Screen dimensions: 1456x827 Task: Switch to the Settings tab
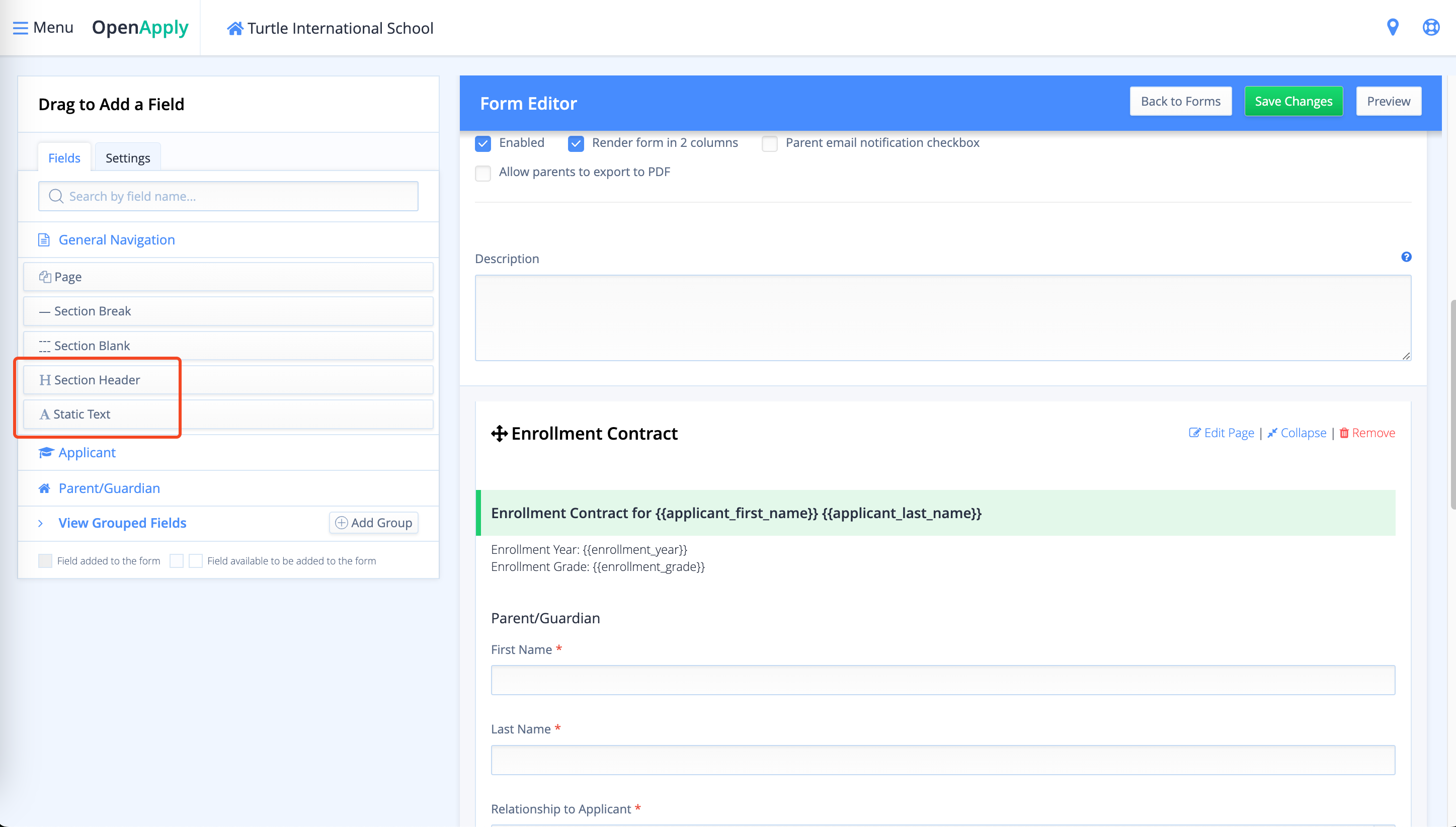tap(128, 158)
